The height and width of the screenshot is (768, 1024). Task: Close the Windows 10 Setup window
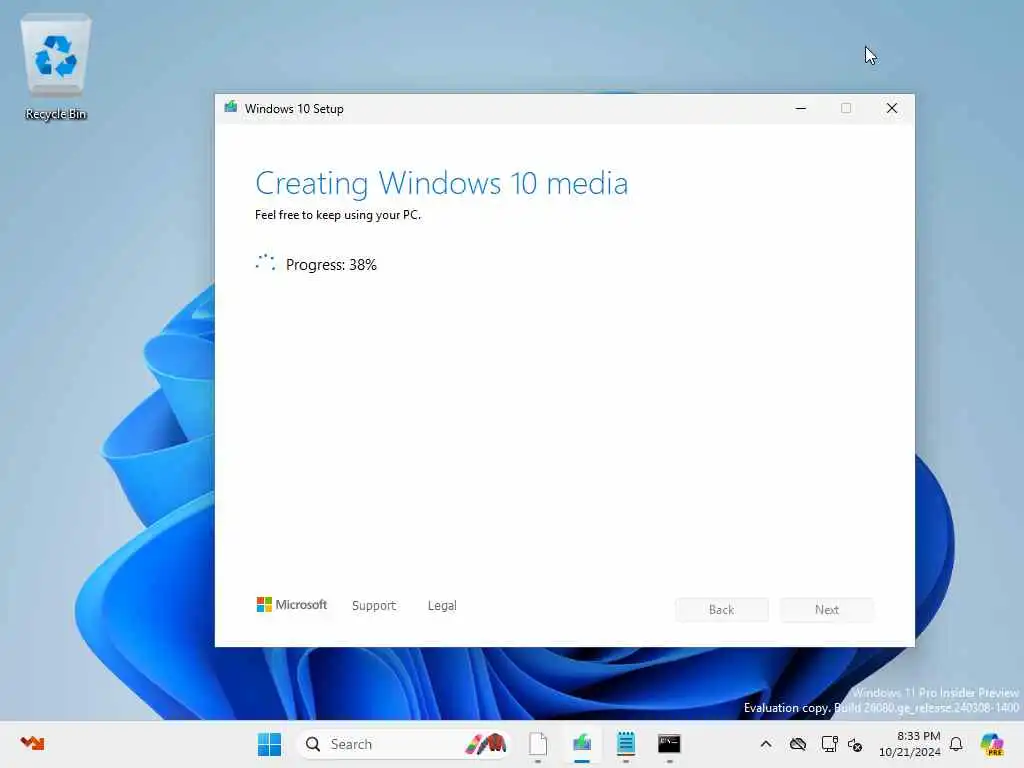[891, 108]
